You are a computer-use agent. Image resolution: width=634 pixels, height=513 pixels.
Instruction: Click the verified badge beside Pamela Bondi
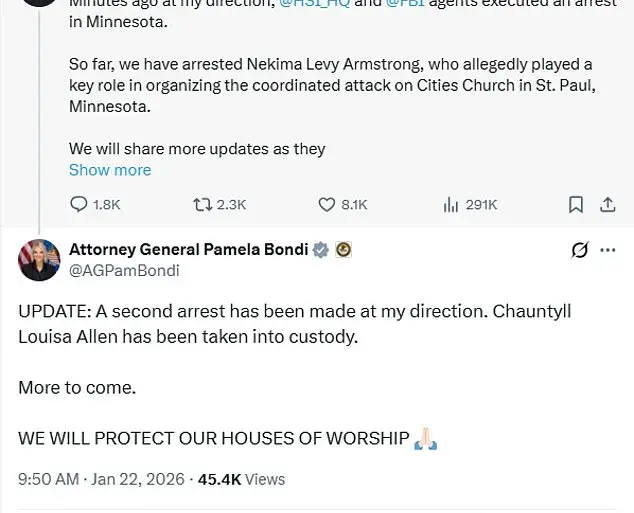(x=321, y=250)
